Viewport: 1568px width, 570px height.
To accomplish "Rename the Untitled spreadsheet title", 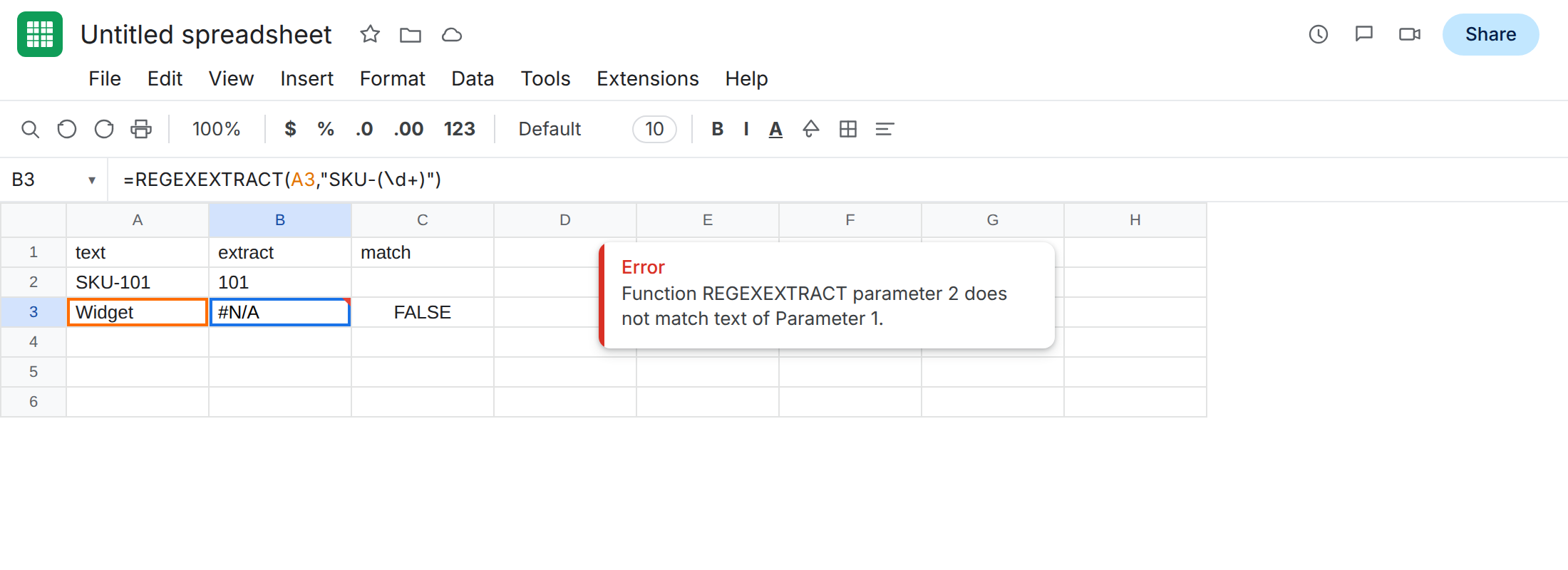I will click(206, 34).
